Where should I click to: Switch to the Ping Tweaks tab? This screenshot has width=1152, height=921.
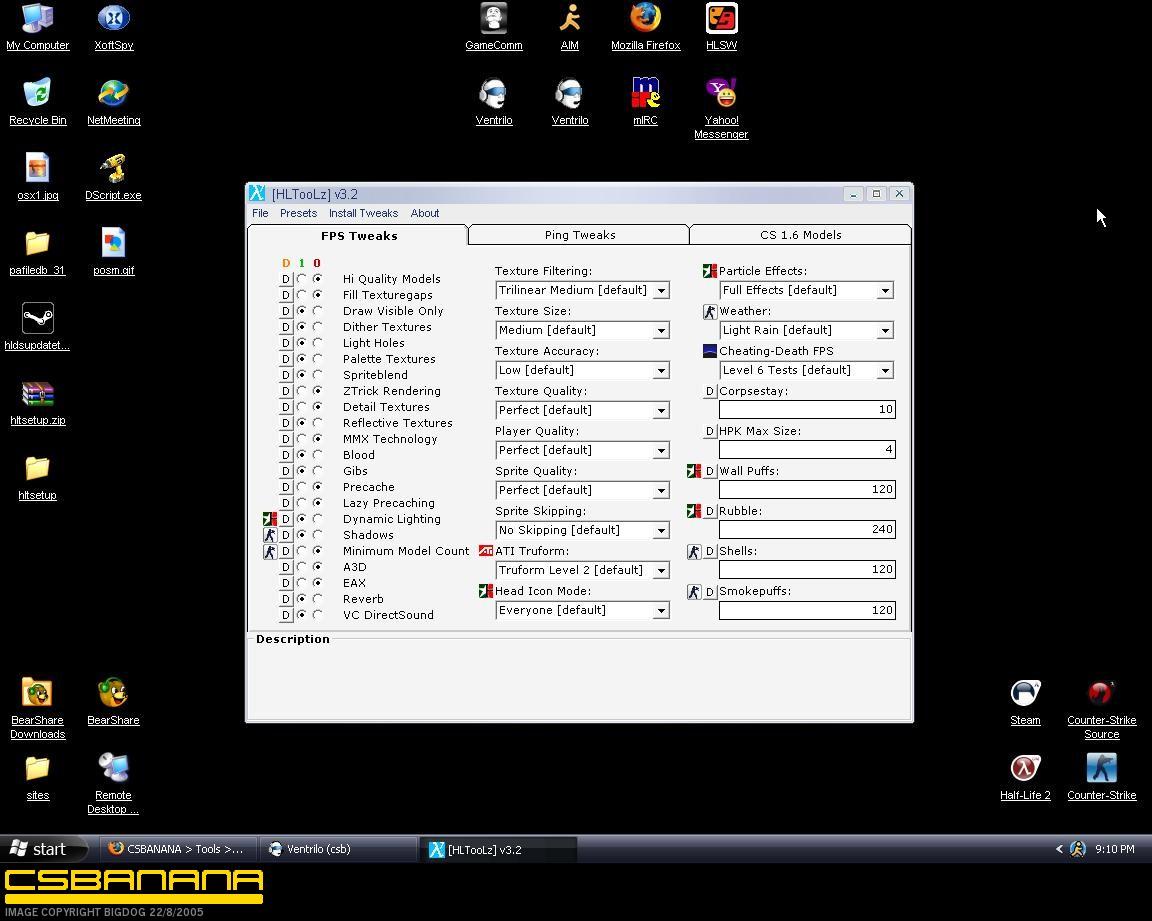(x=579, y=235)
